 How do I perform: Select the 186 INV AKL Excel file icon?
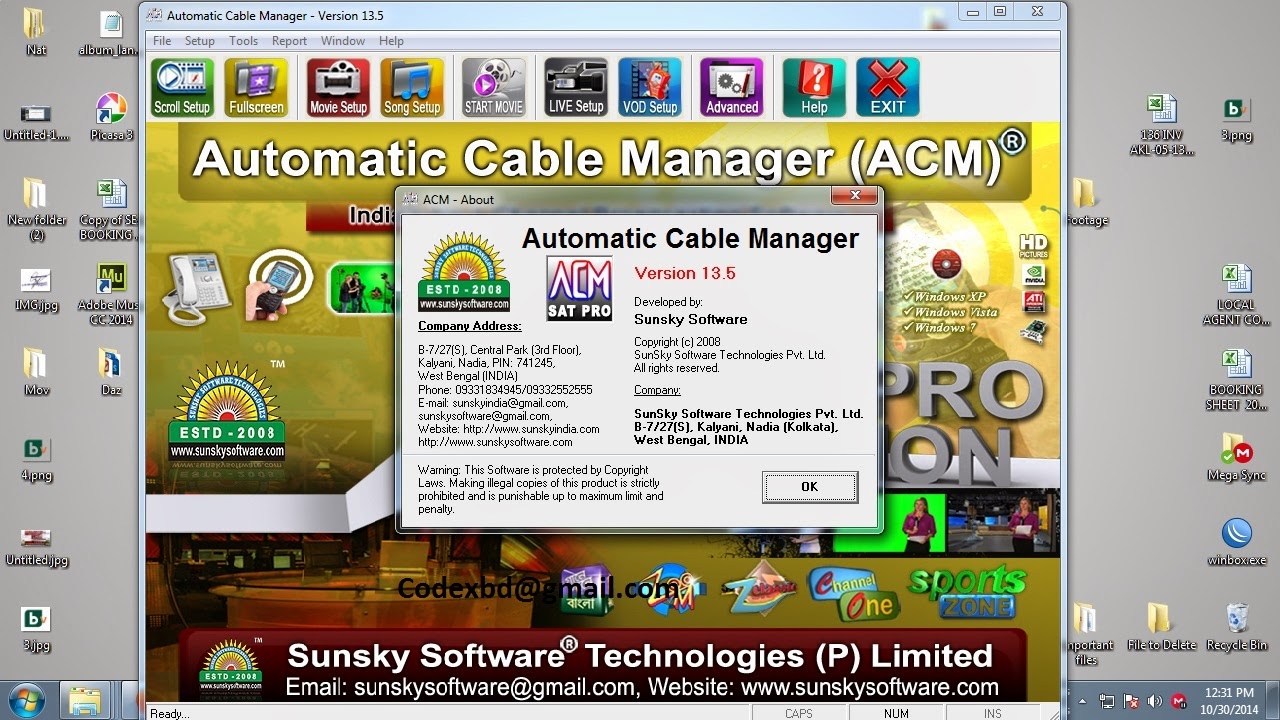coord(1161,124)
